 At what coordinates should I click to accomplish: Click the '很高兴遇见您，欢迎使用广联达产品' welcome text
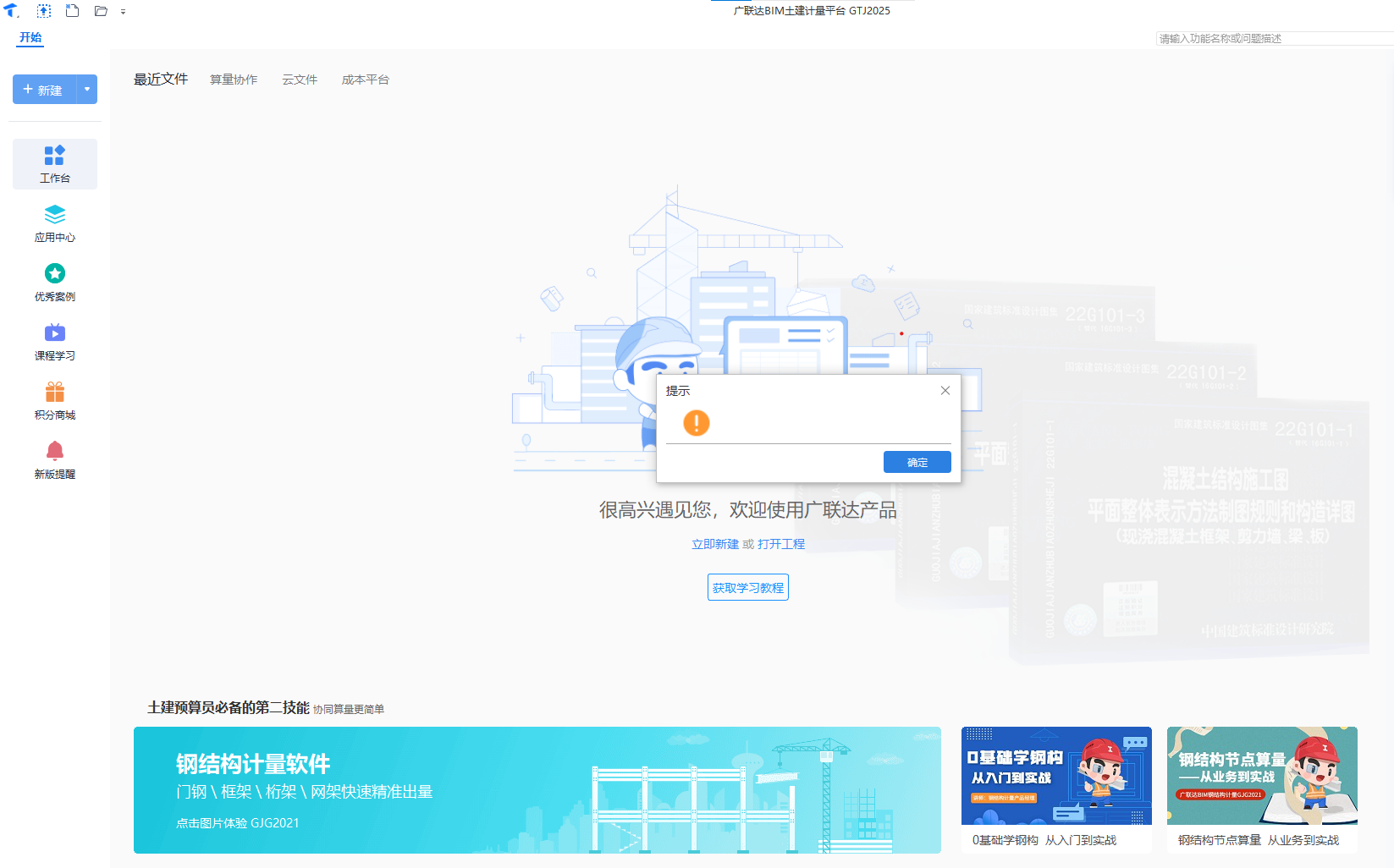748,510
